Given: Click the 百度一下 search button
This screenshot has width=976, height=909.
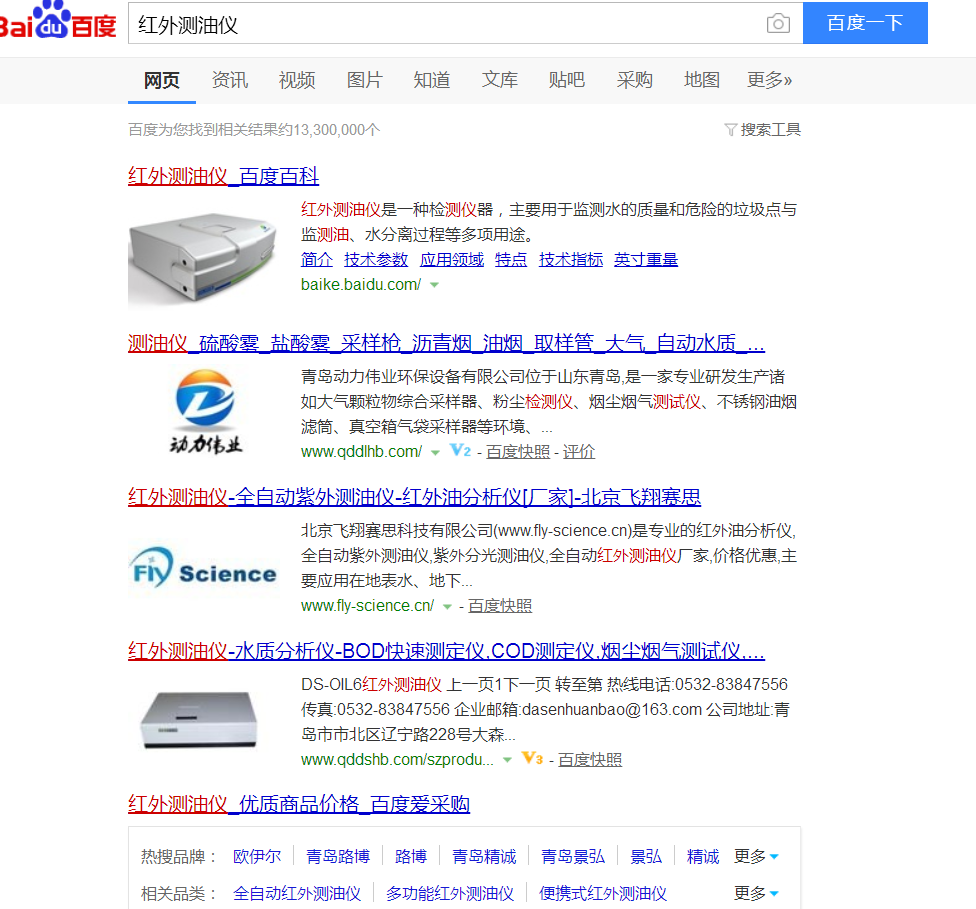Looking at the screenshot, I should [x=865, y=23].
